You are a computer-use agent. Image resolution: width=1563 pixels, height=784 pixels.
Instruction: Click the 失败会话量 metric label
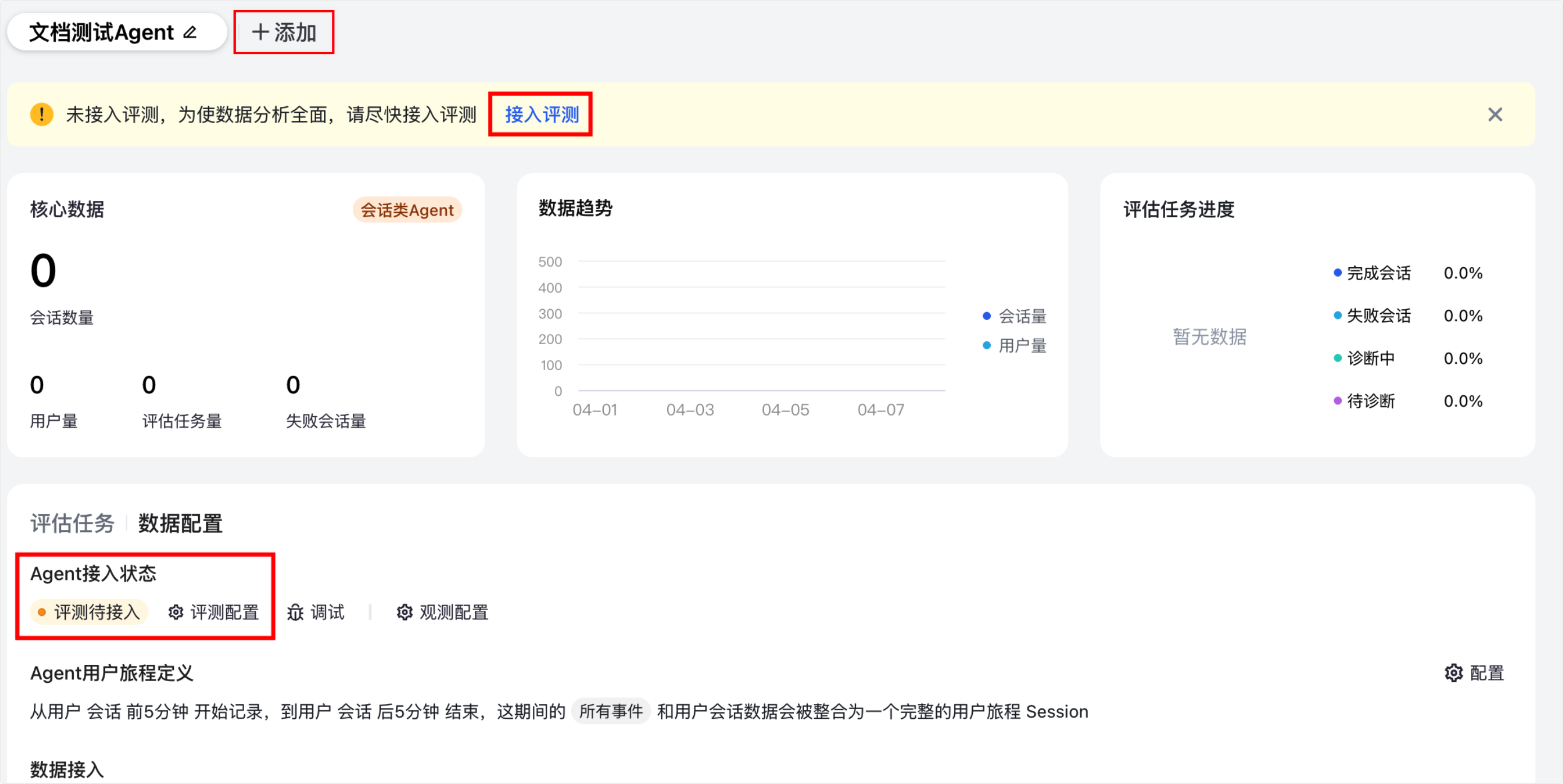326,421
